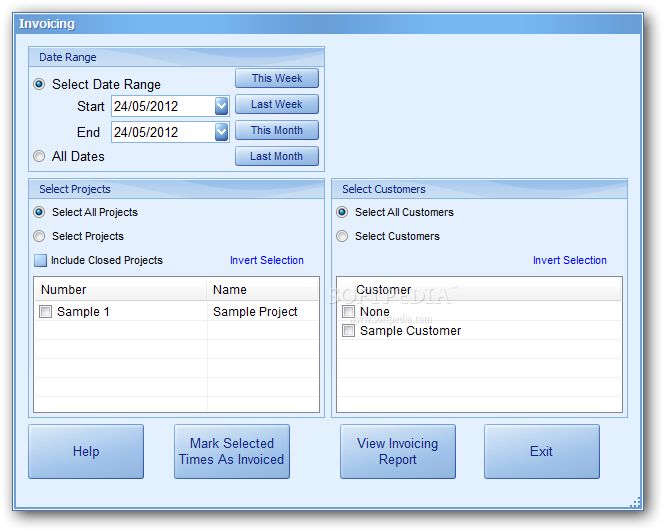Click the Customer column header

[x=479, y=290]
